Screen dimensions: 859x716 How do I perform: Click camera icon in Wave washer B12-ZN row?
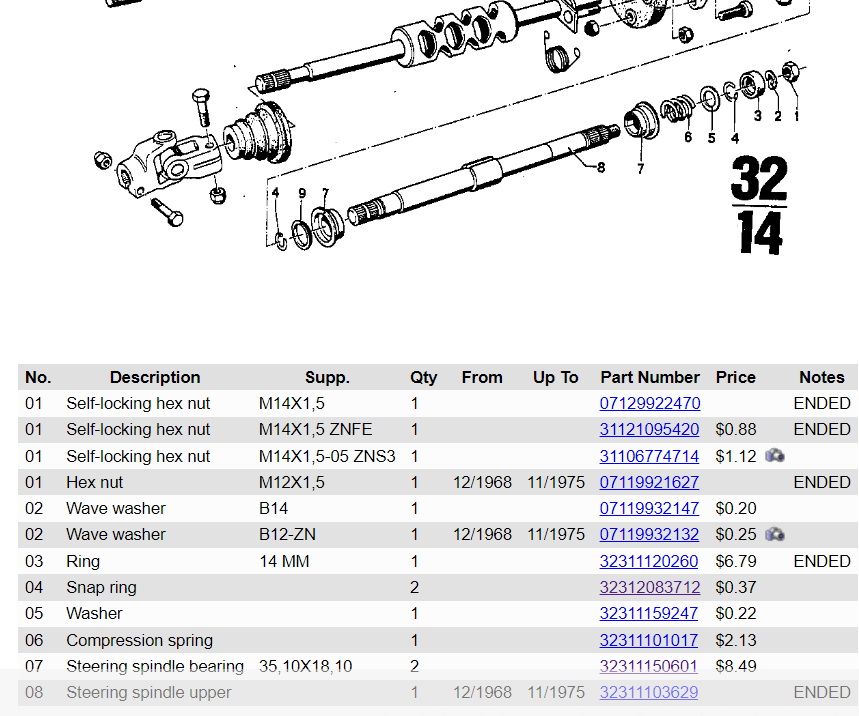(774, 534)
